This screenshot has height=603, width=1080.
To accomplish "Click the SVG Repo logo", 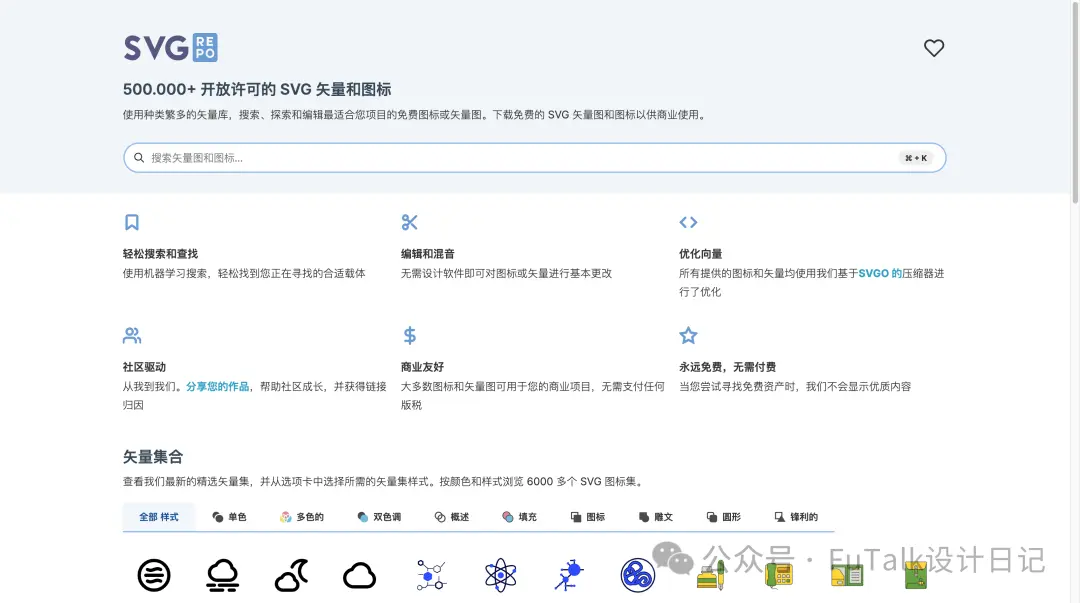I will [x=170, y=48].
